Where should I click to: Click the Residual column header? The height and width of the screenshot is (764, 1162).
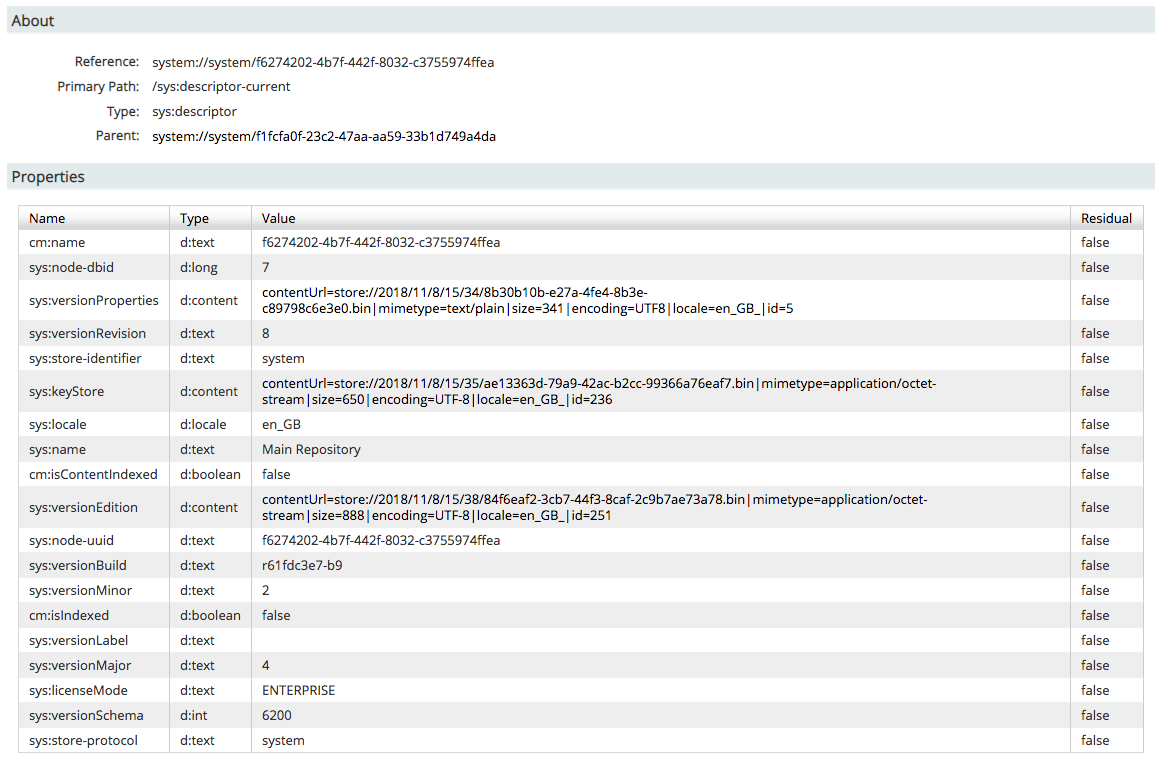(1106, 219)
